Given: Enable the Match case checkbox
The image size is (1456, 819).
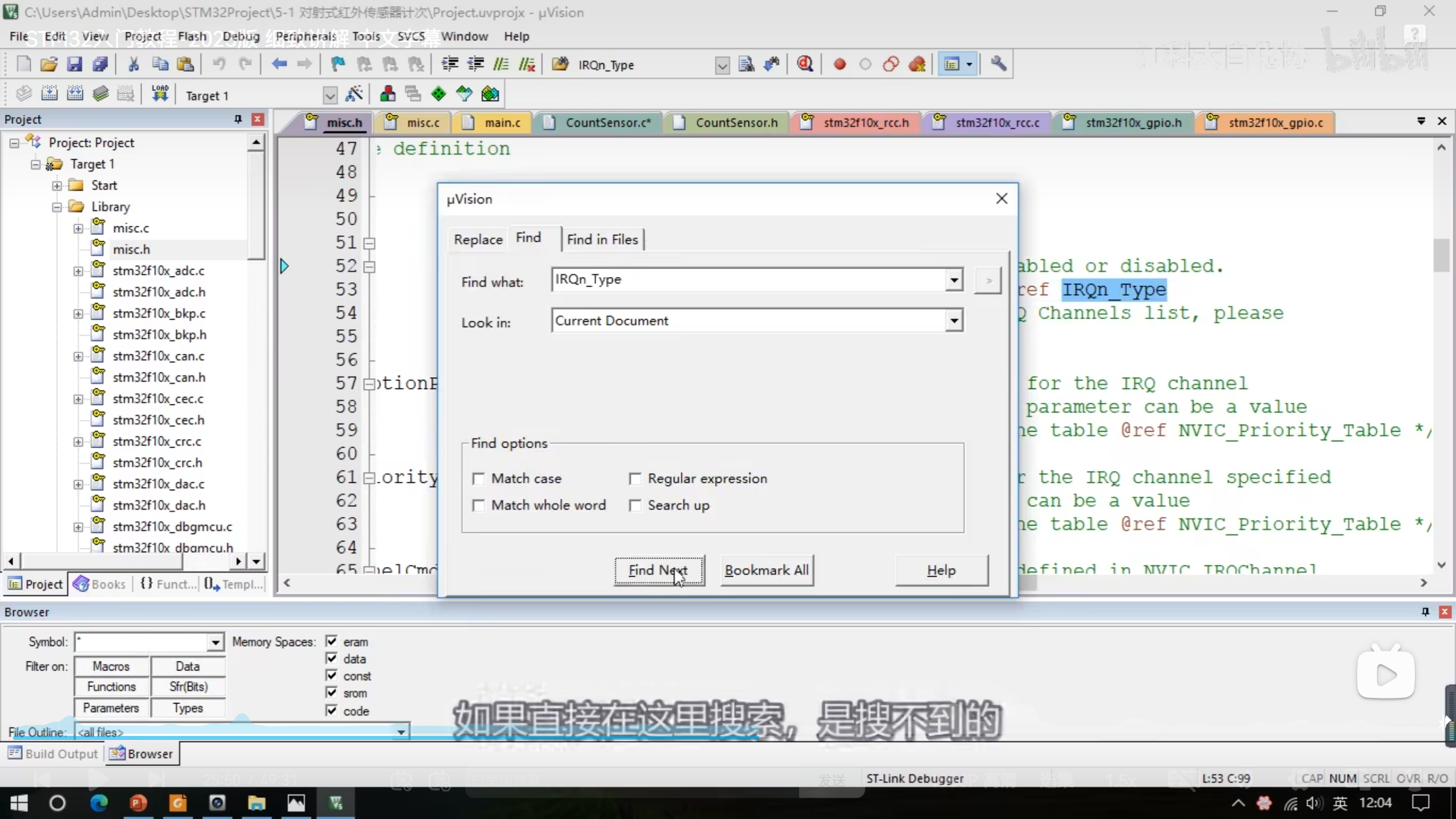Looking at the screenshot, I should point(479,479).
